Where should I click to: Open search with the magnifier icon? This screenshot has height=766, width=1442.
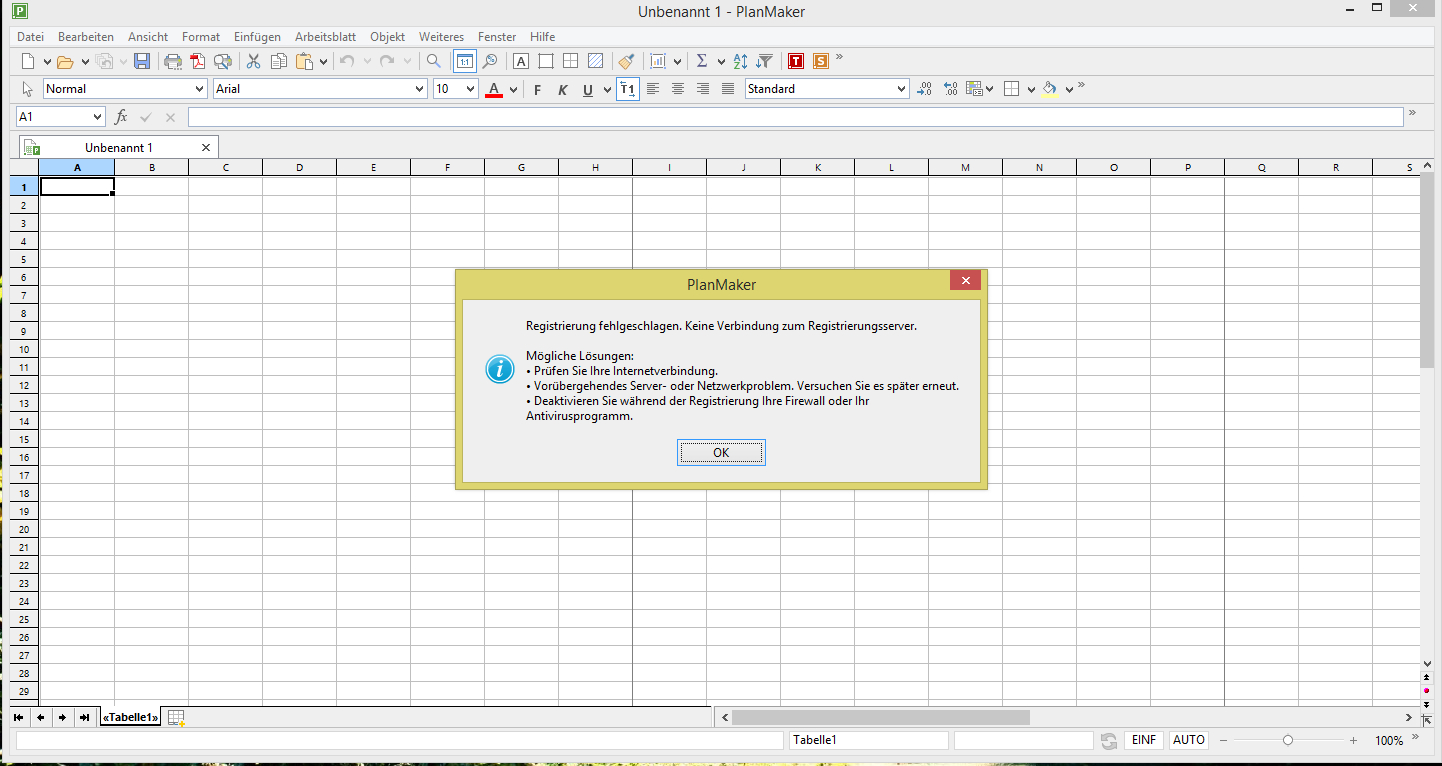pyautogui.click(x=434, y=62)
